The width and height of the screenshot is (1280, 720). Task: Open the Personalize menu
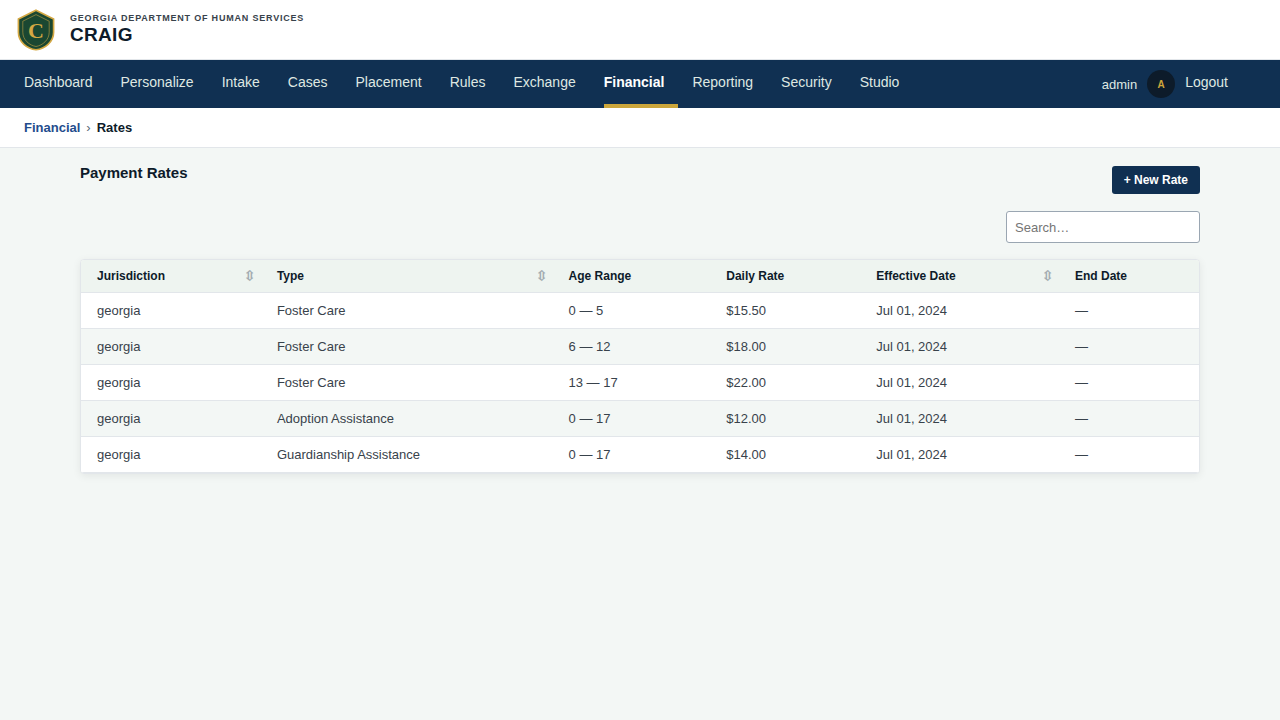tap(157, 82)
